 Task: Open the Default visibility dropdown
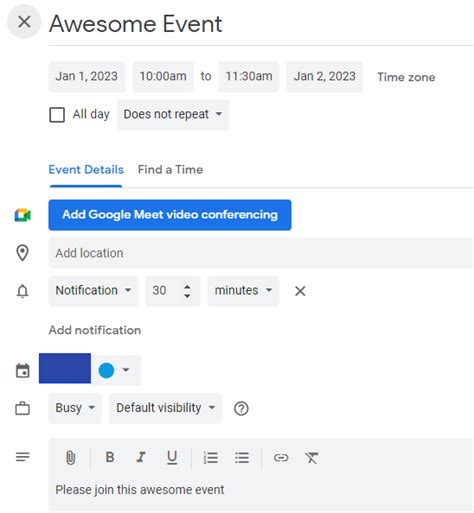pyautogui.click(x=165, y=408)
